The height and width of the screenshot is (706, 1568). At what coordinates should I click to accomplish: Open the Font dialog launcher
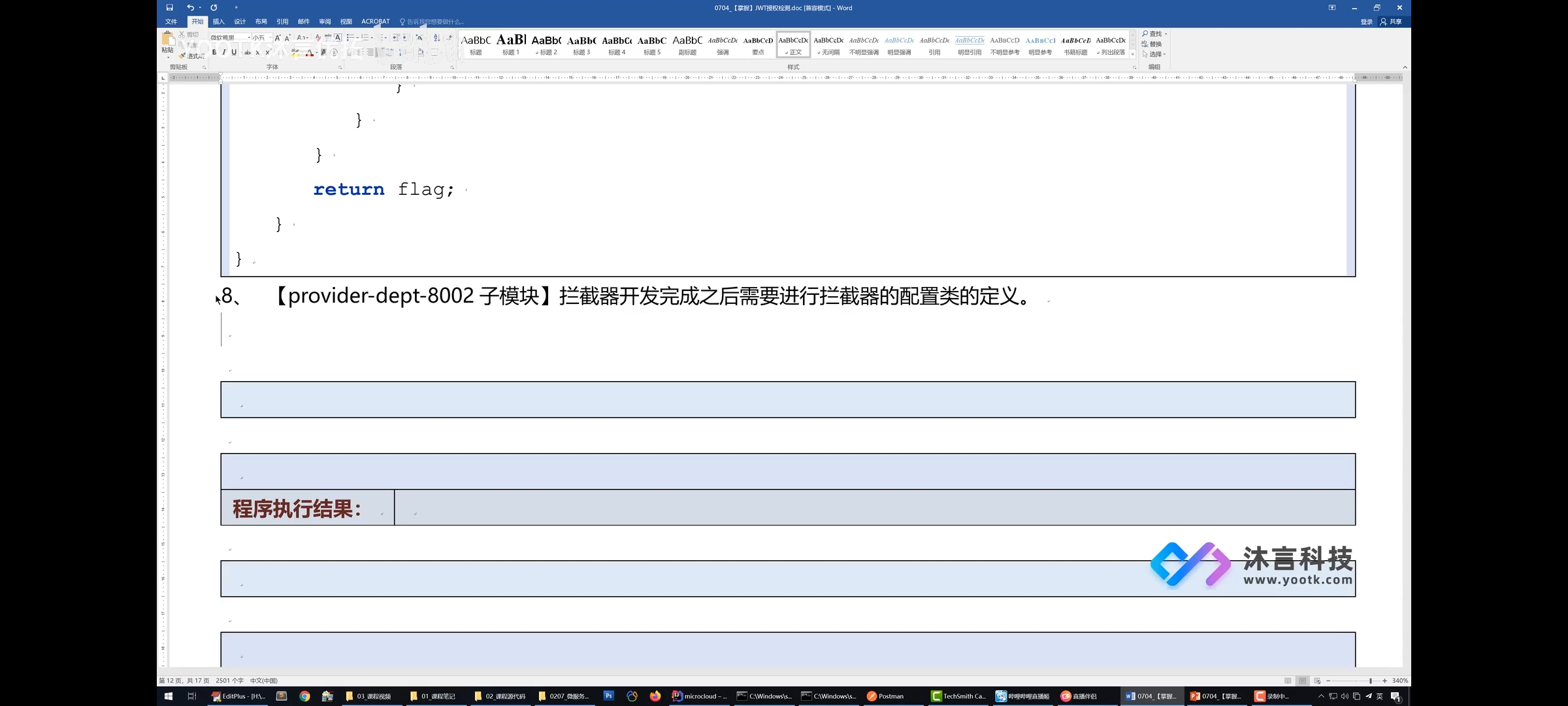click(x=340, y=67)
